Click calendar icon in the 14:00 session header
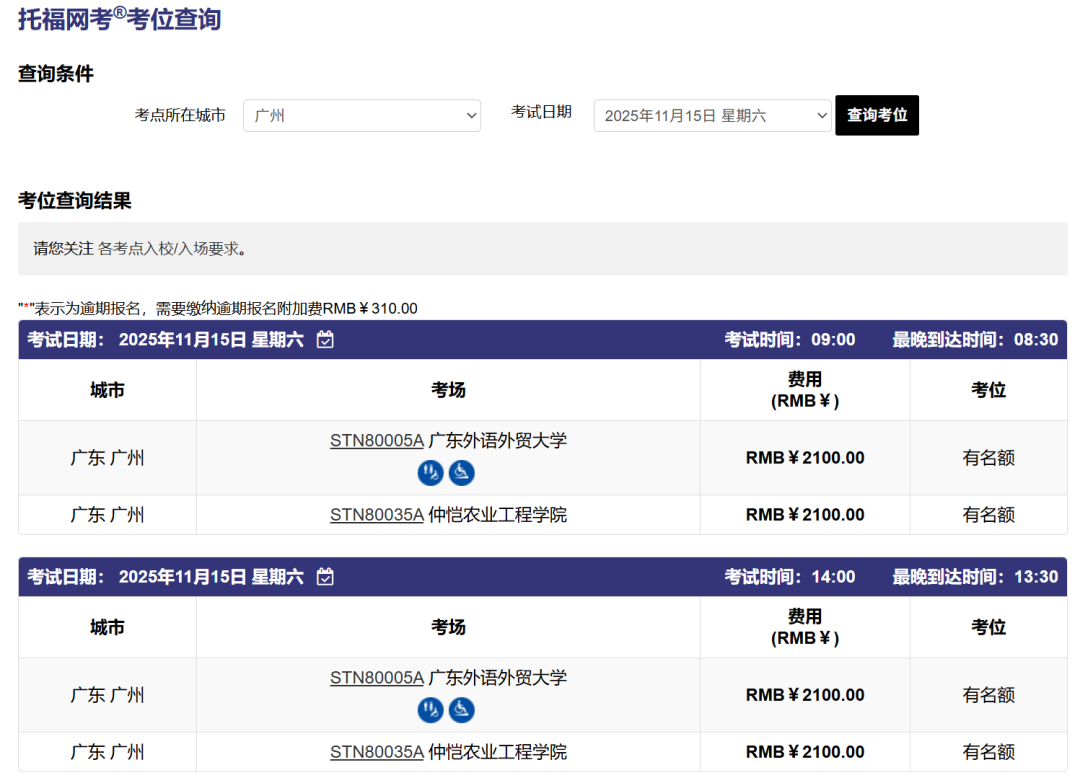The height and width of the screenshot is (783, 1080). (x=325, y=577)
